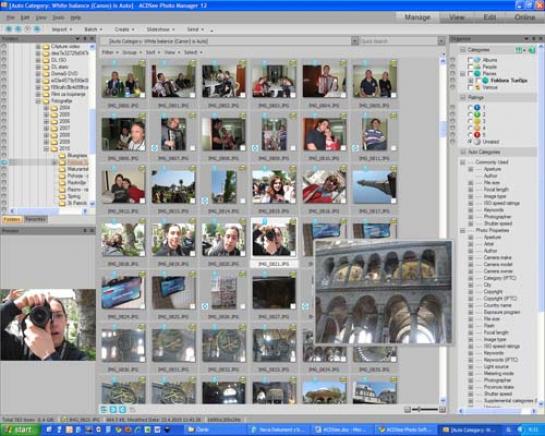Expand the Focal length auto category
The width and height of the screenshot is (545, 436).
tap(471, 189)
